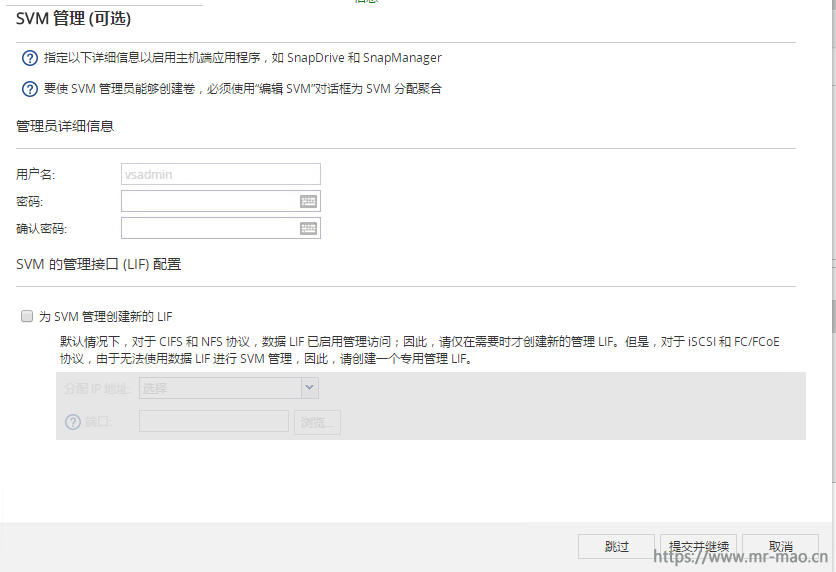836x572 pixels.
Task: Enable the 为 SVM 管理创建新的 LIF checkbox
Action: (x=27, y=316)
